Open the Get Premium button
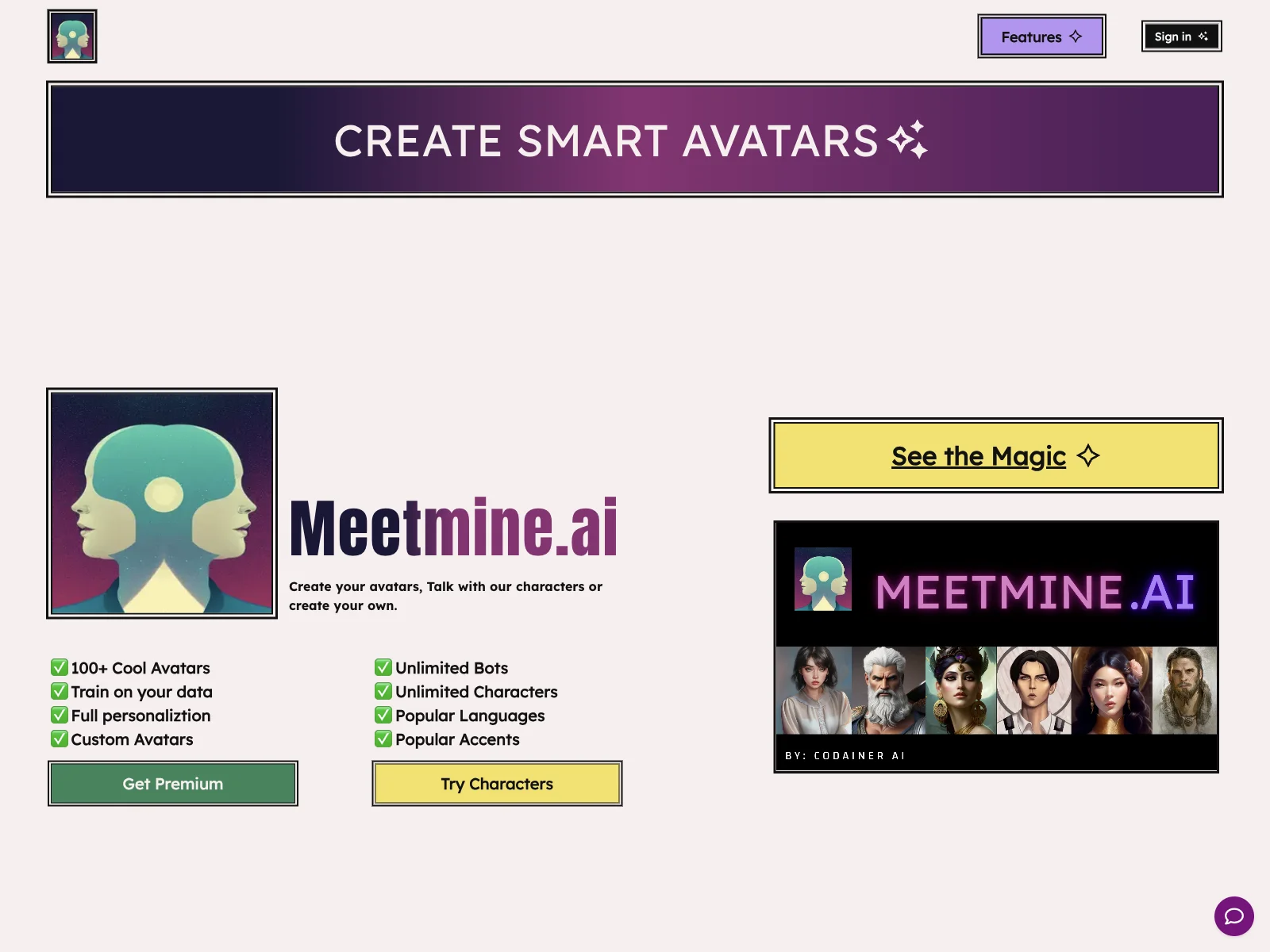 [x=173, y=784]
